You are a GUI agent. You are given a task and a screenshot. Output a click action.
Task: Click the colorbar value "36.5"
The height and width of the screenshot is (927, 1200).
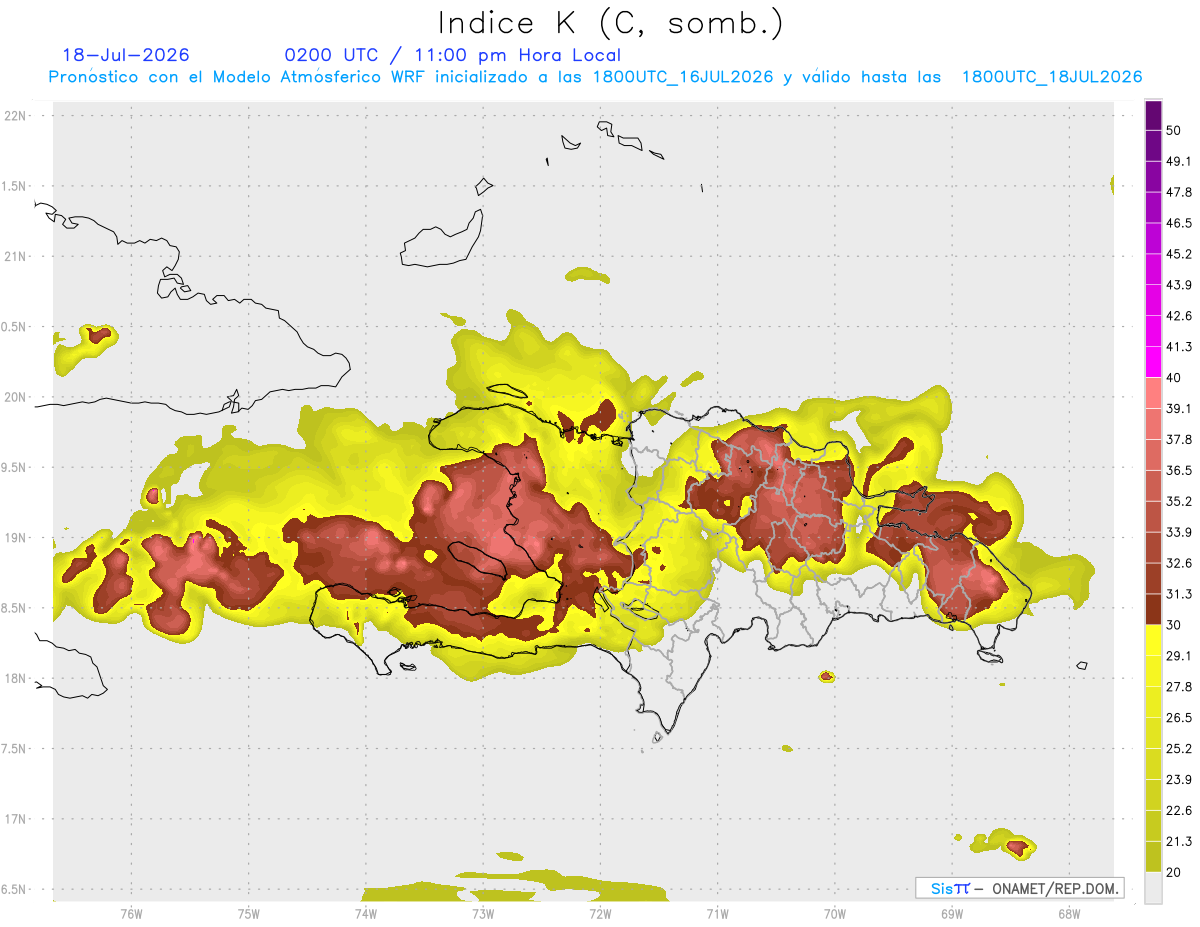[x=1179, y=470]
